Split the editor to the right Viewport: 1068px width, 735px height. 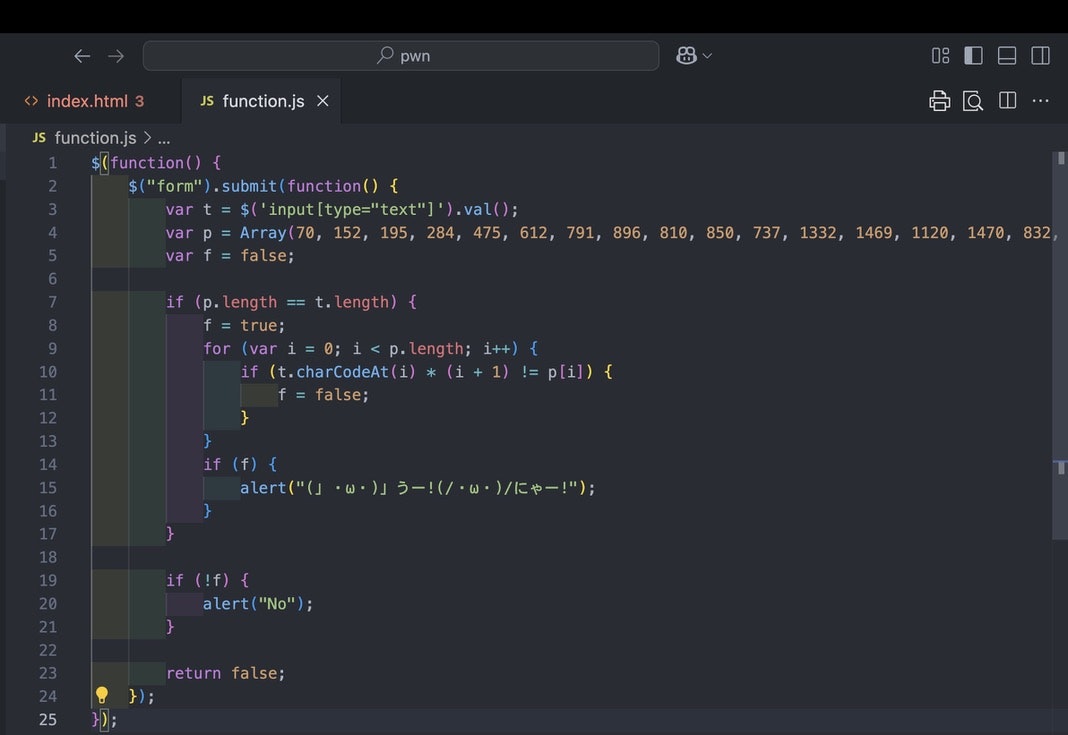[1007, 101]
